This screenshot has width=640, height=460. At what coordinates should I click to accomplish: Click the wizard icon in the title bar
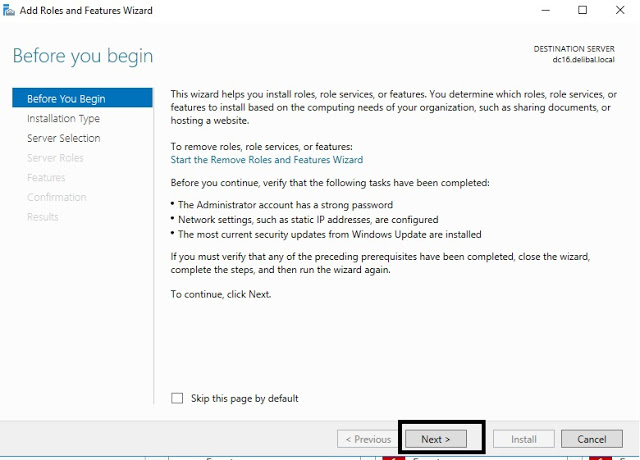pyautogui.click(x=9, y=10)
